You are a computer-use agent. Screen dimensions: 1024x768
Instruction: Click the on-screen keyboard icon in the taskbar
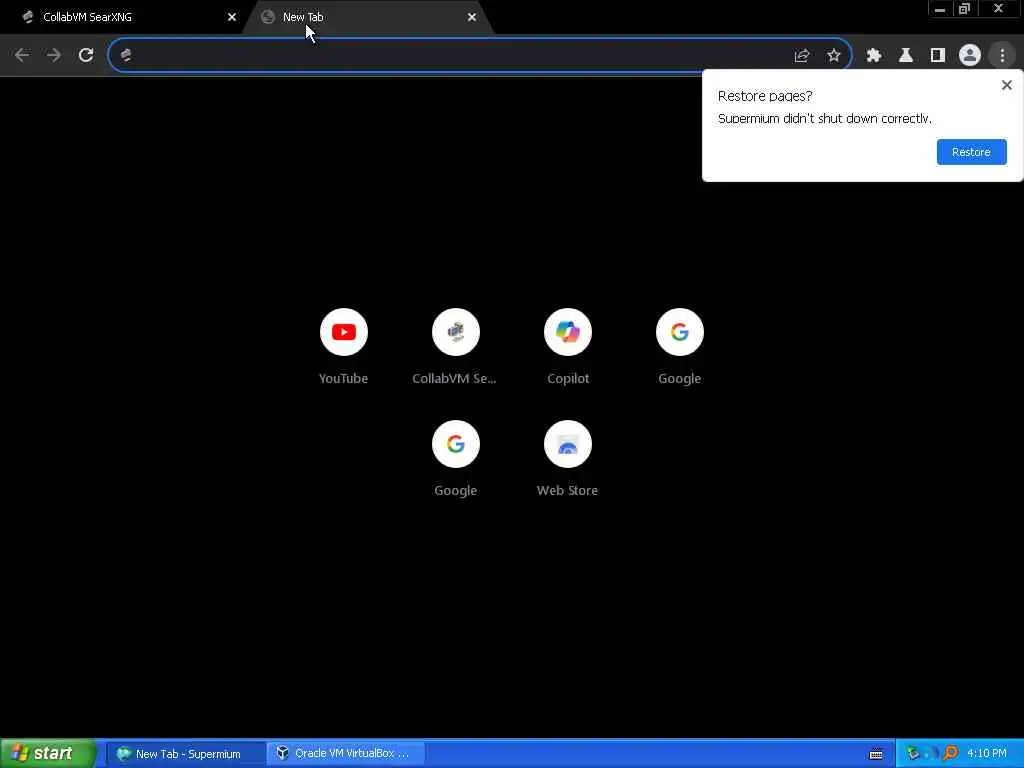[x=876, y=754]
